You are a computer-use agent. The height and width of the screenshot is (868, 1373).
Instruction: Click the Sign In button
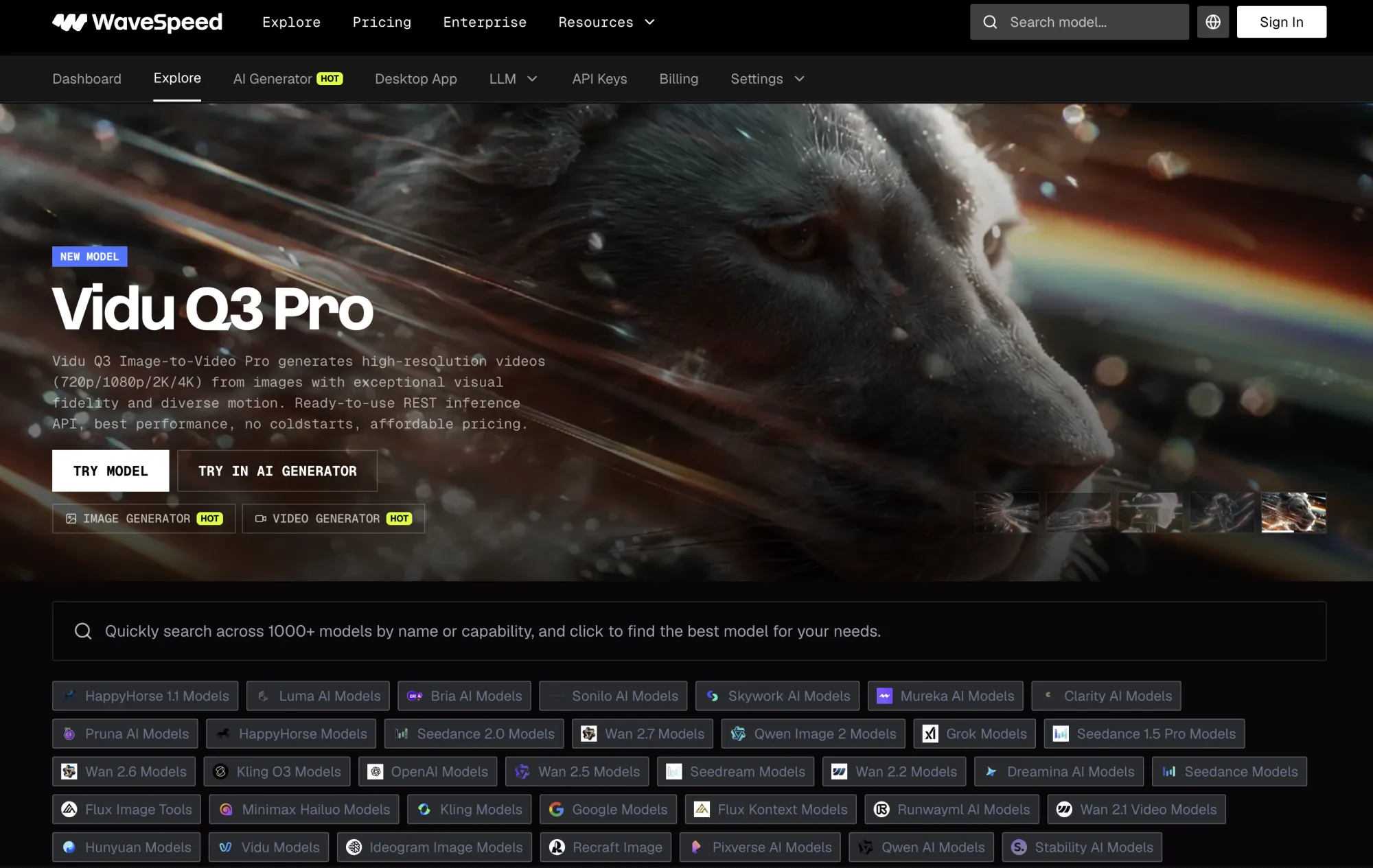[1282, 22]
